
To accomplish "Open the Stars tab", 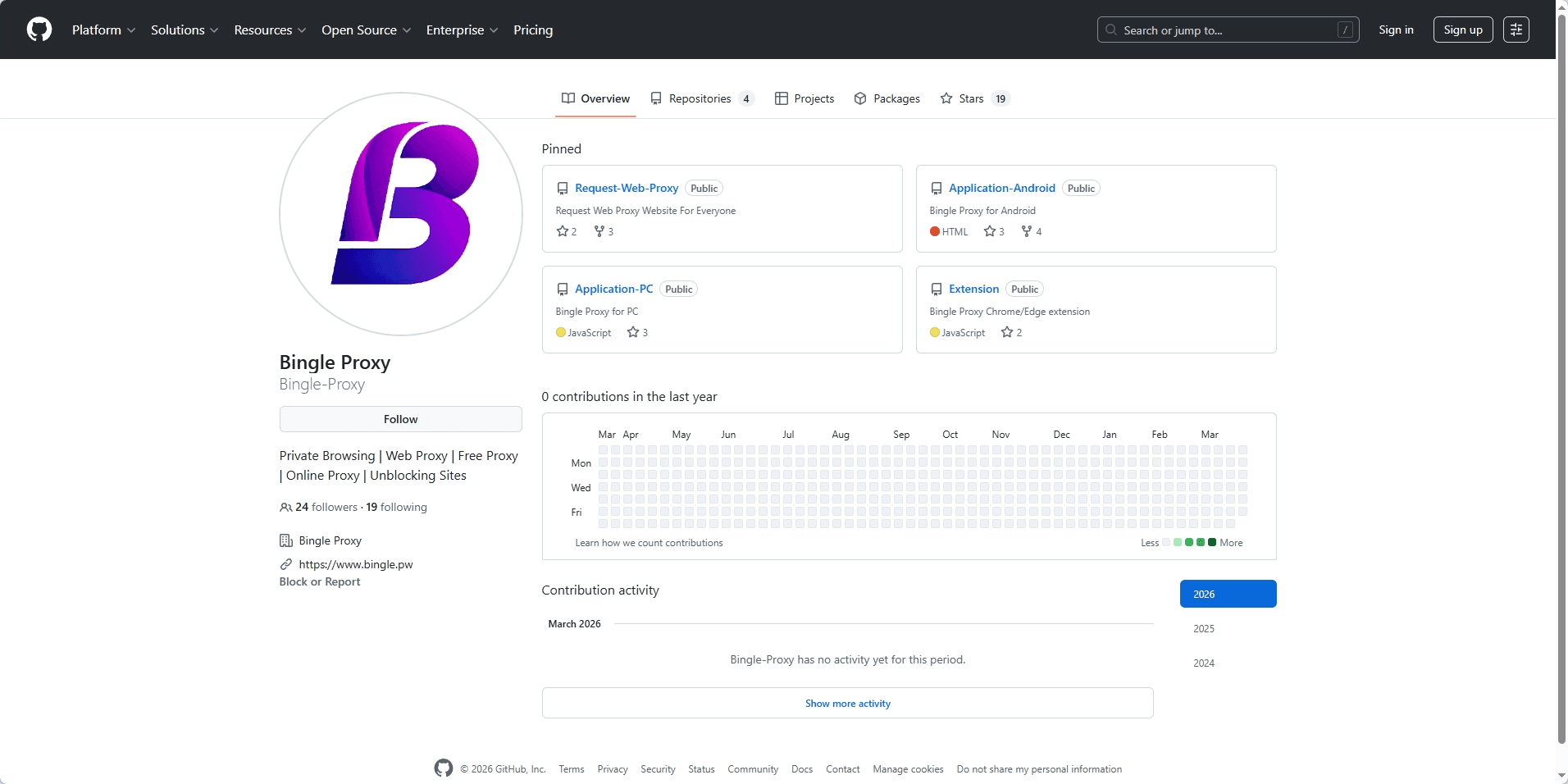I will (x=973, y=98).
